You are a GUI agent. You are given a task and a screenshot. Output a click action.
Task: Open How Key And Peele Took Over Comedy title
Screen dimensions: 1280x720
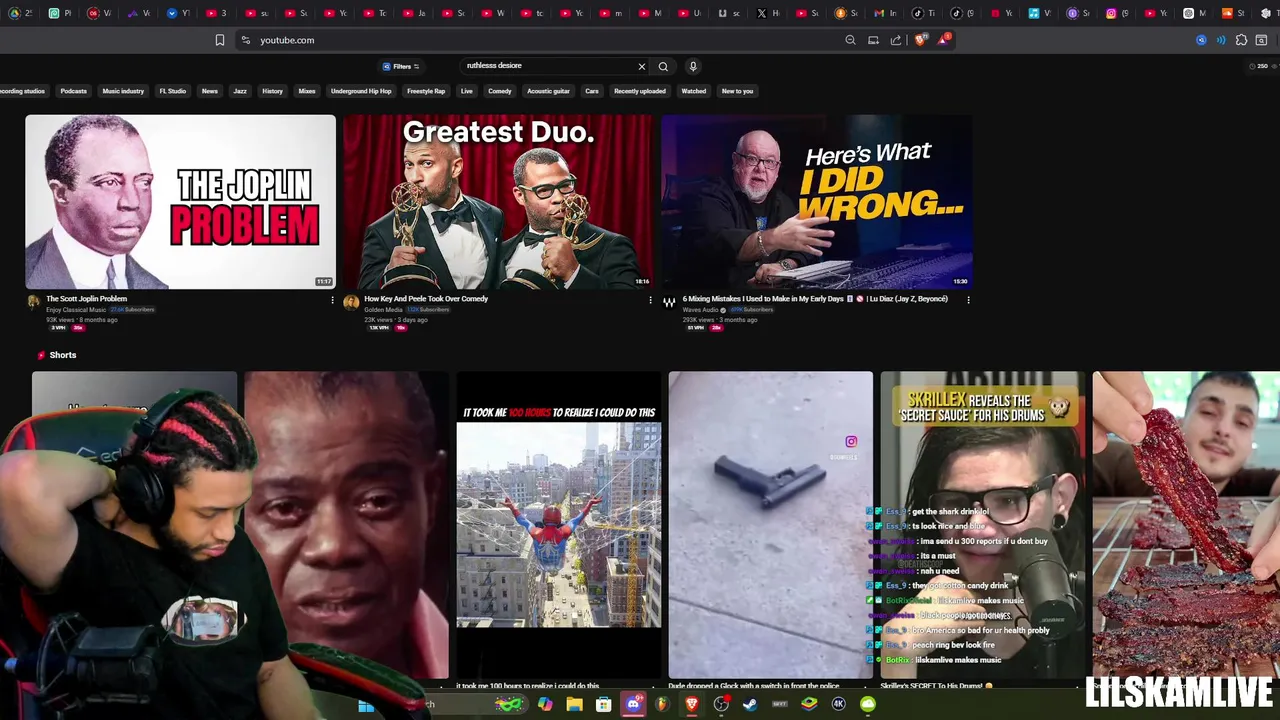pyautogui.click(x=426, y=298)
